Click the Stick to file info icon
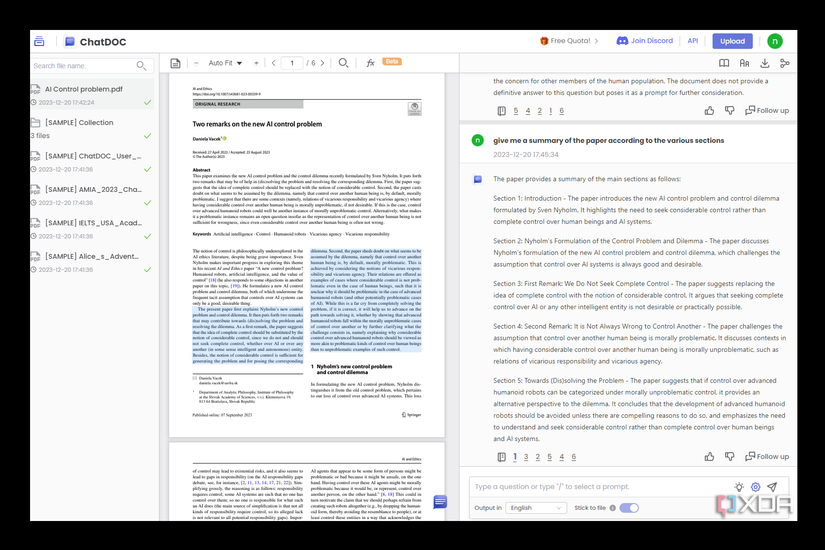Viewport: 825px width, 550px height. coord(612,508)
